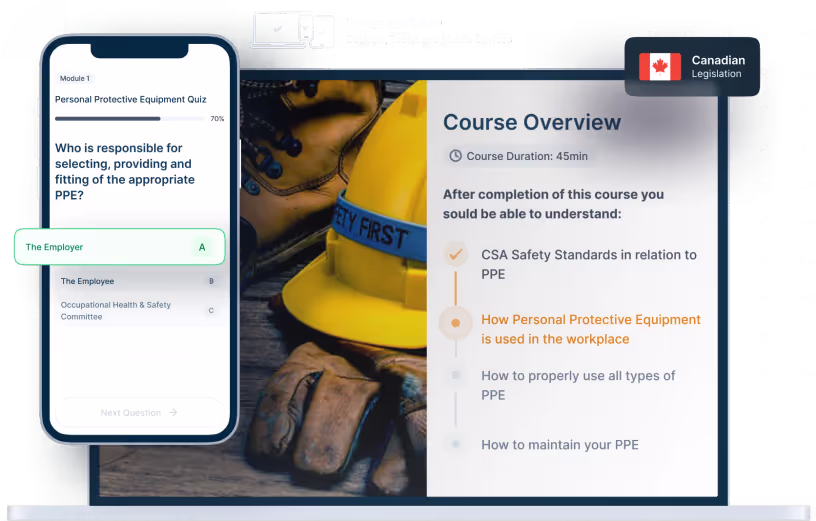The width and height of the screenshot is (816, 521).
Task: Click the orange checkmark for CSA Safety Standards
Action: point(455,255)
